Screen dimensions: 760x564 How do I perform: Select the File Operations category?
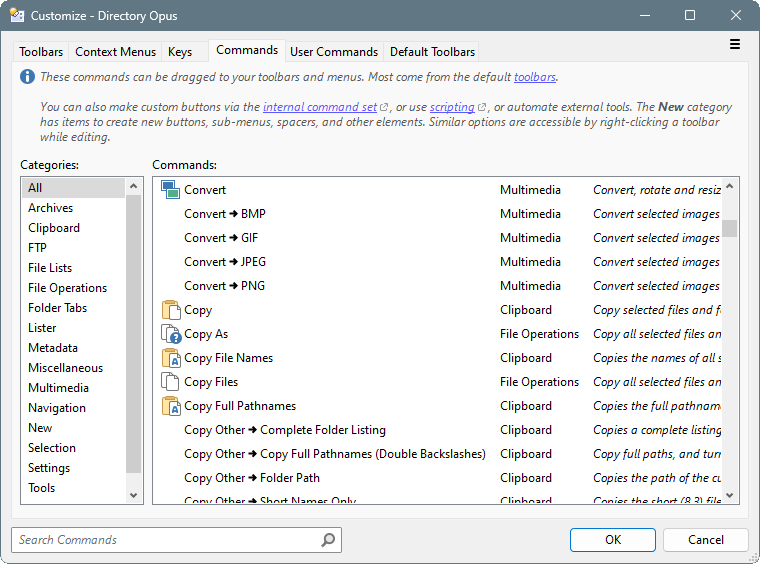tap(73, 288)
